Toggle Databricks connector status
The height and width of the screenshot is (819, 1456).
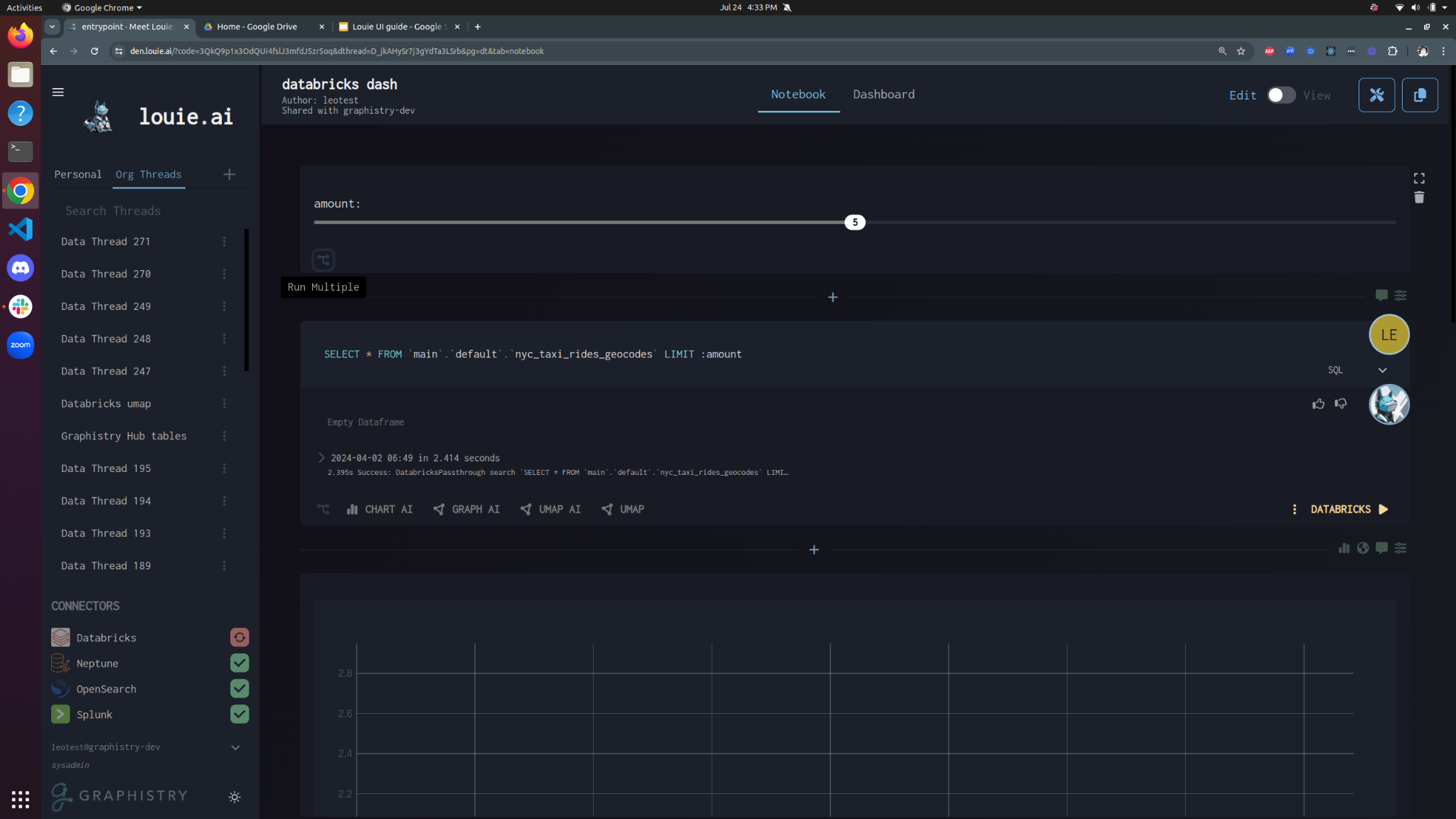click(240, 638)
